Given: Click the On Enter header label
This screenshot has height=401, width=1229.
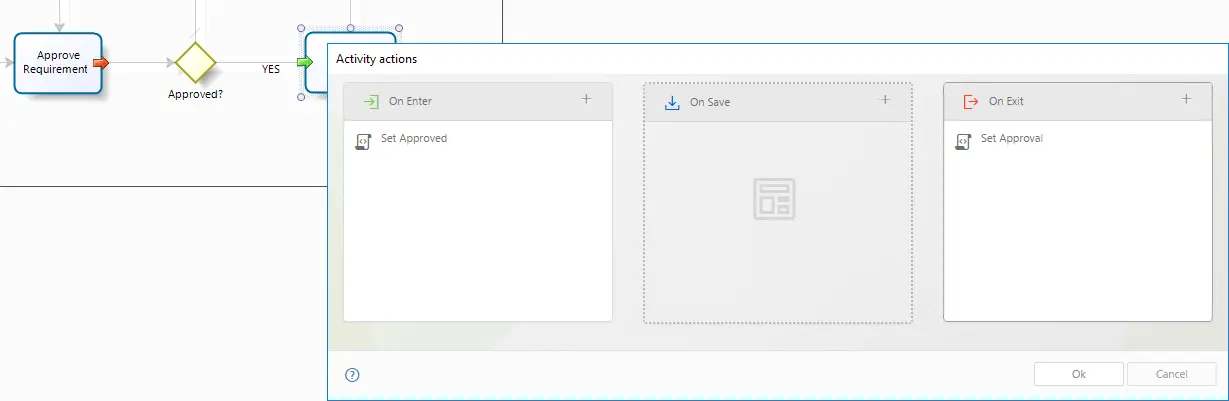Looking at the screenshot, I should [410, 101].
